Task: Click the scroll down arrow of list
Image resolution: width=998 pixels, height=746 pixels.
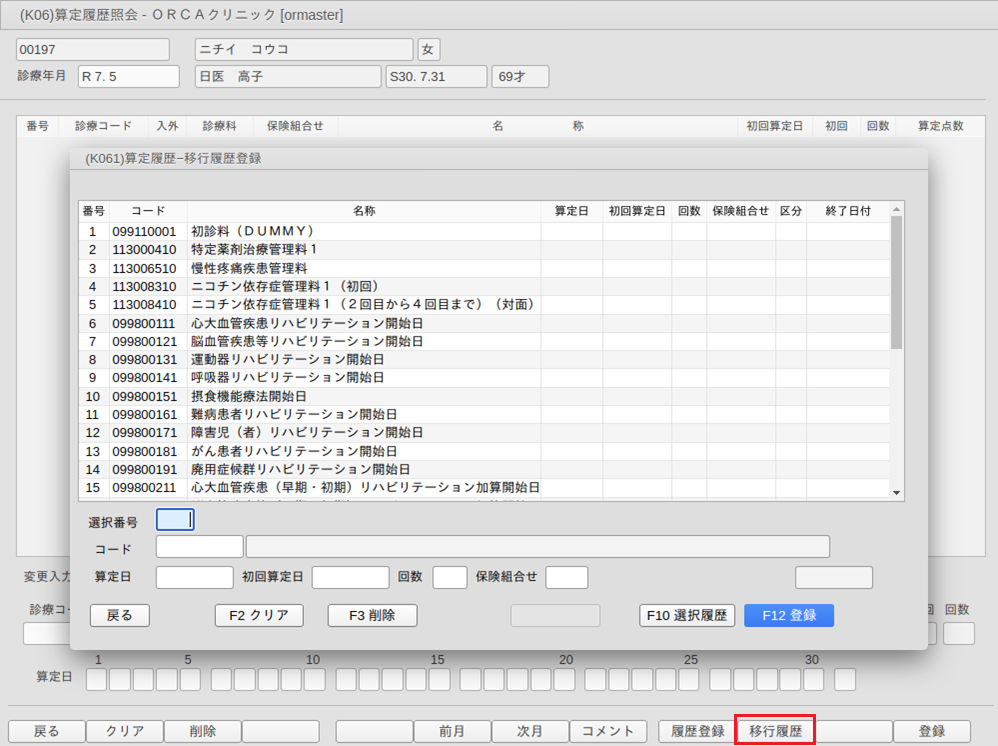Action: [896, 493]
